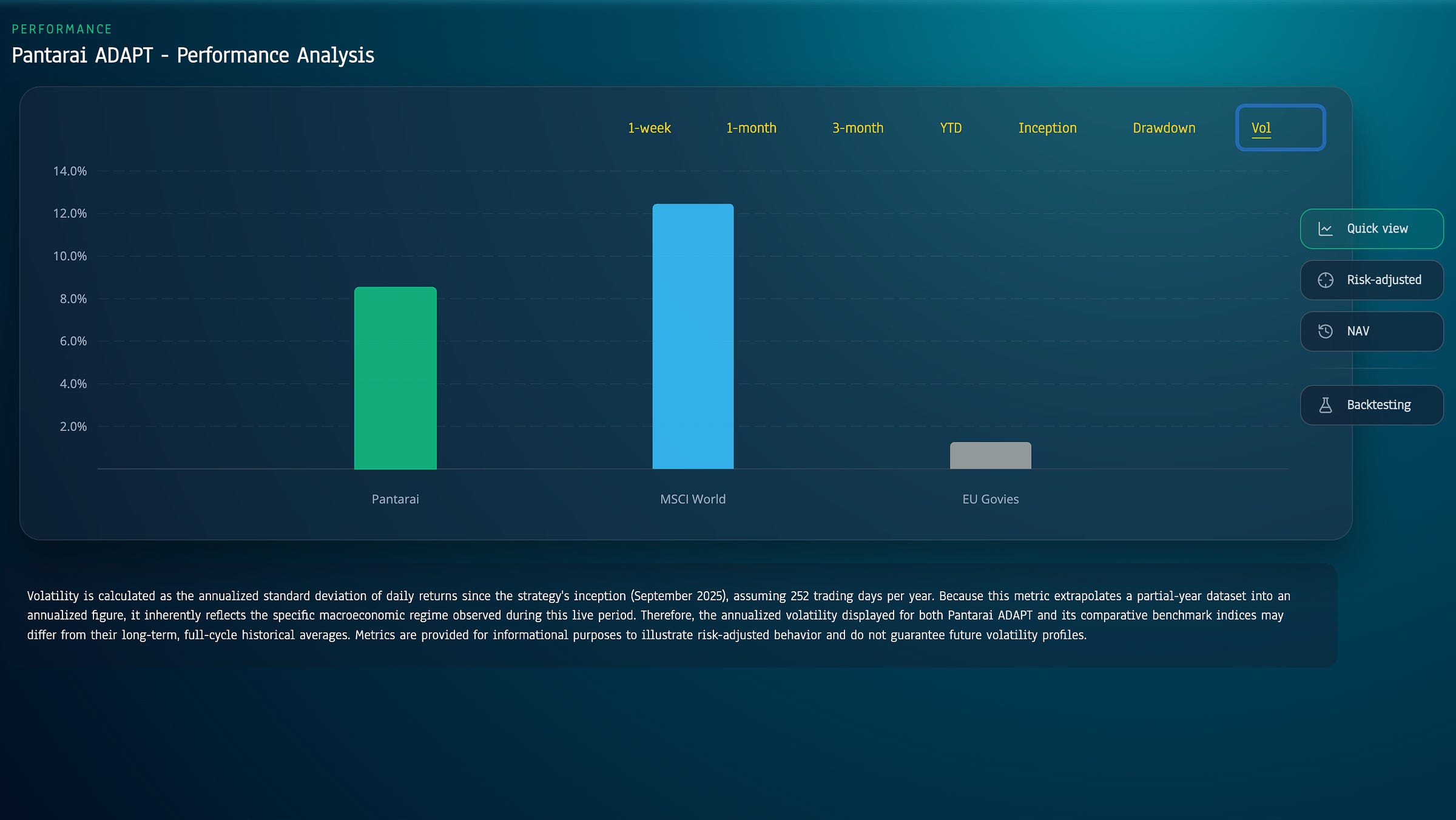This screenshot has width=1456, height=820.
Task: Click the 8.0% y-axis value
Action: (73, 299)
